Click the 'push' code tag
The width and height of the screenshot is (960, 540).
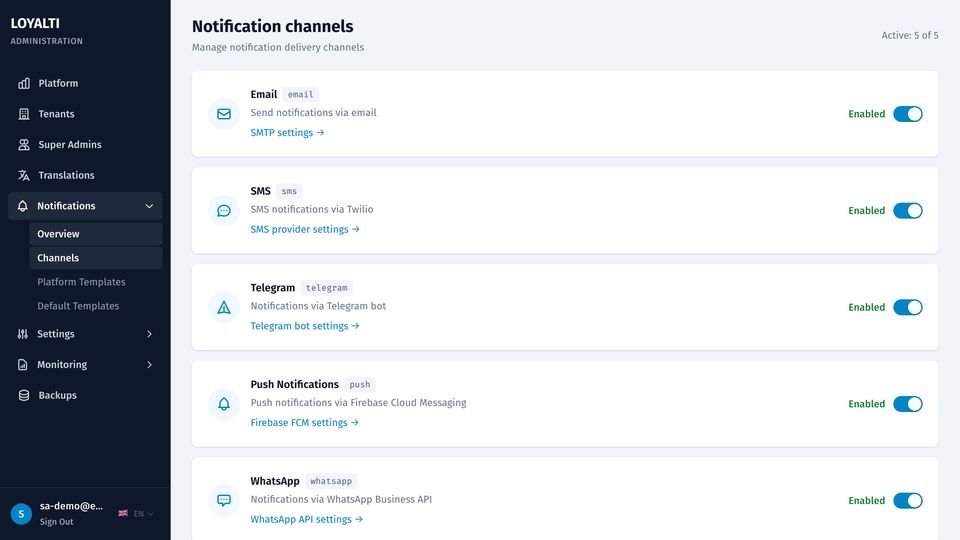359,384
